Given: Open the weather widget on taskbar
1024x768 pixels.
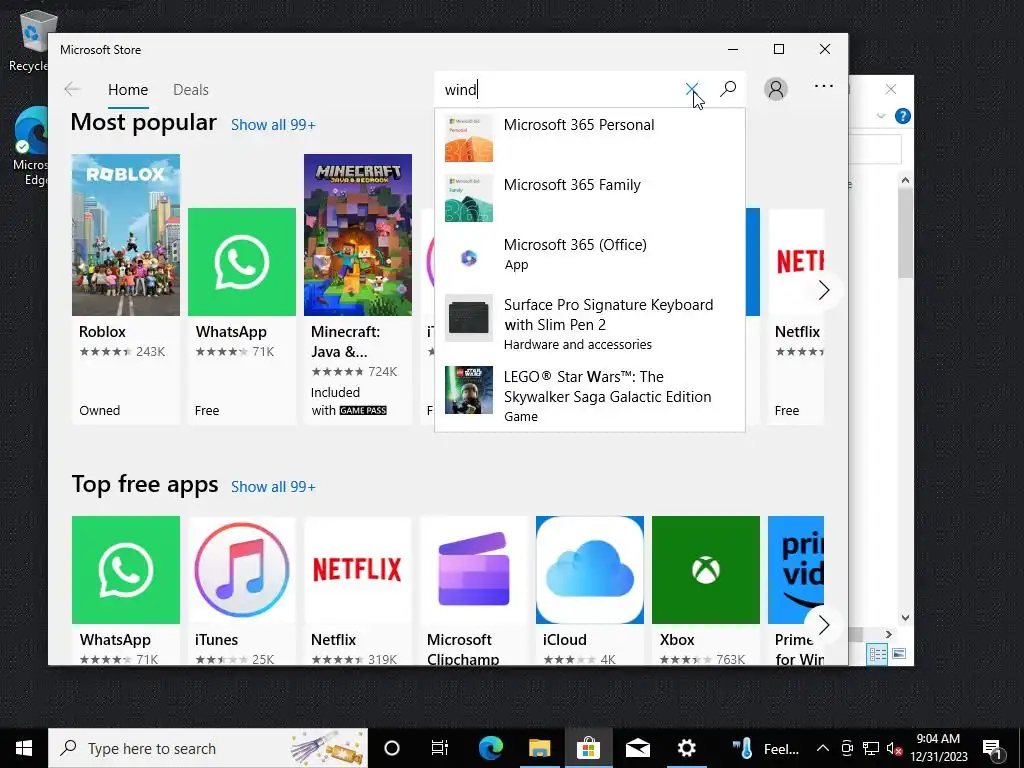Looking at the screenshot, I should pos(765,748).
